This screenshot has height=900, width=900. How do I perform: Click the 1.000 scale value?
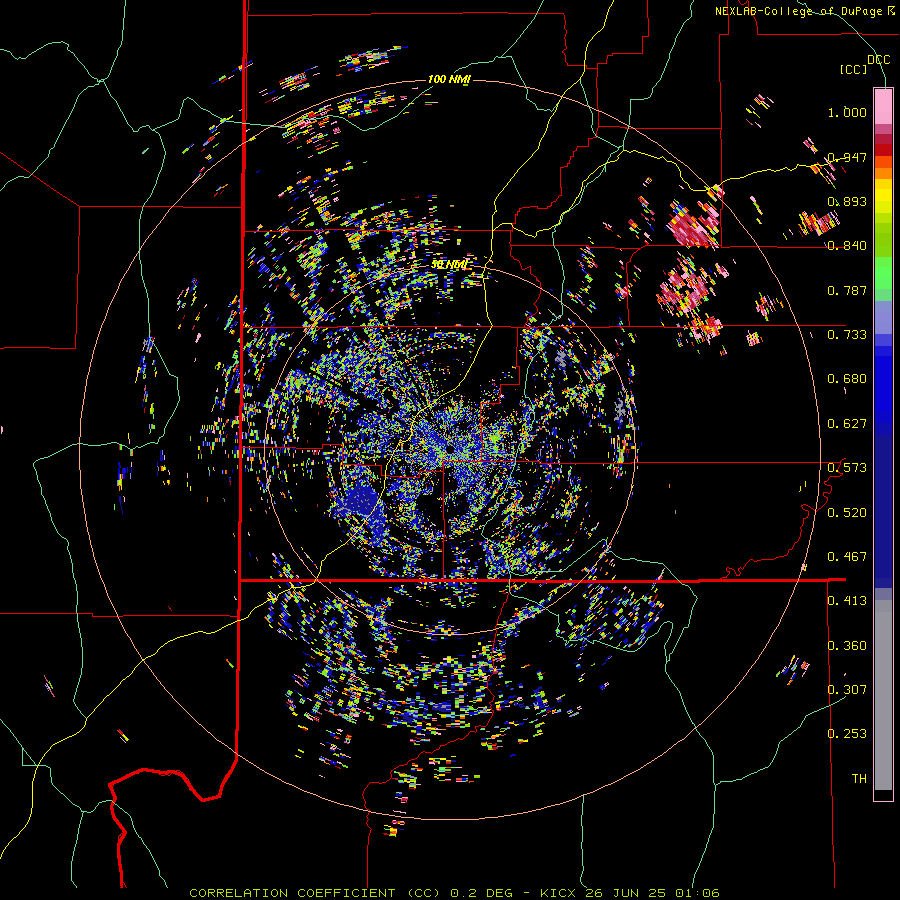pos(847,112)
